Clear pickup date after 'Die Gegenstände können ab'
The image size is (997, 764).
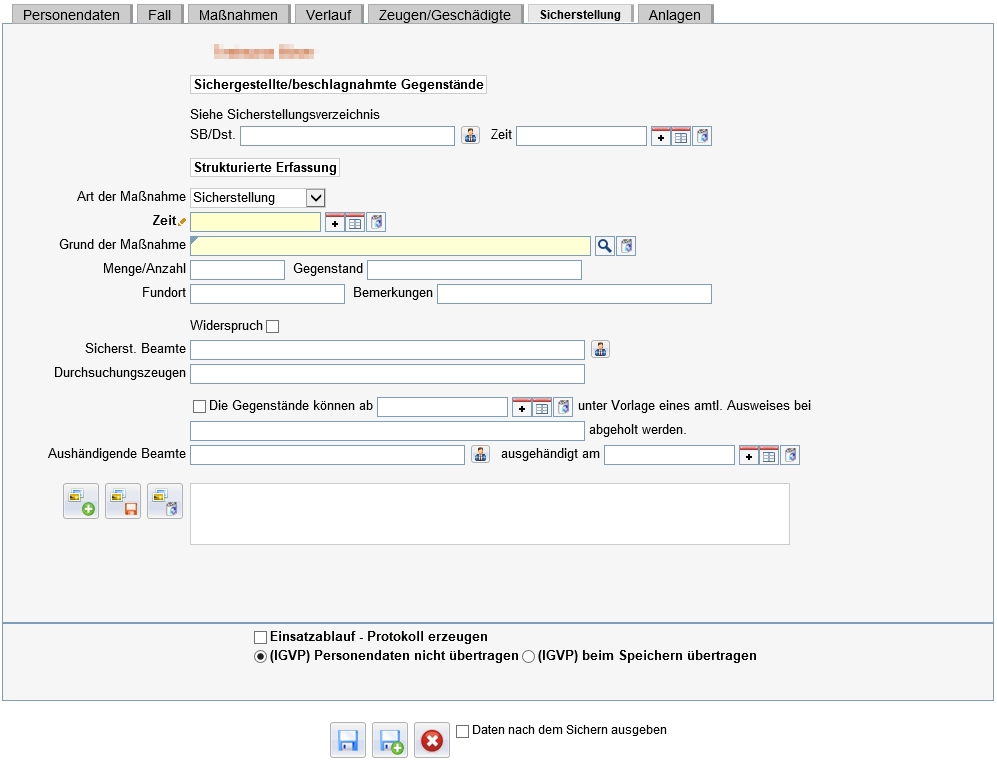click(x=563, y=407)
